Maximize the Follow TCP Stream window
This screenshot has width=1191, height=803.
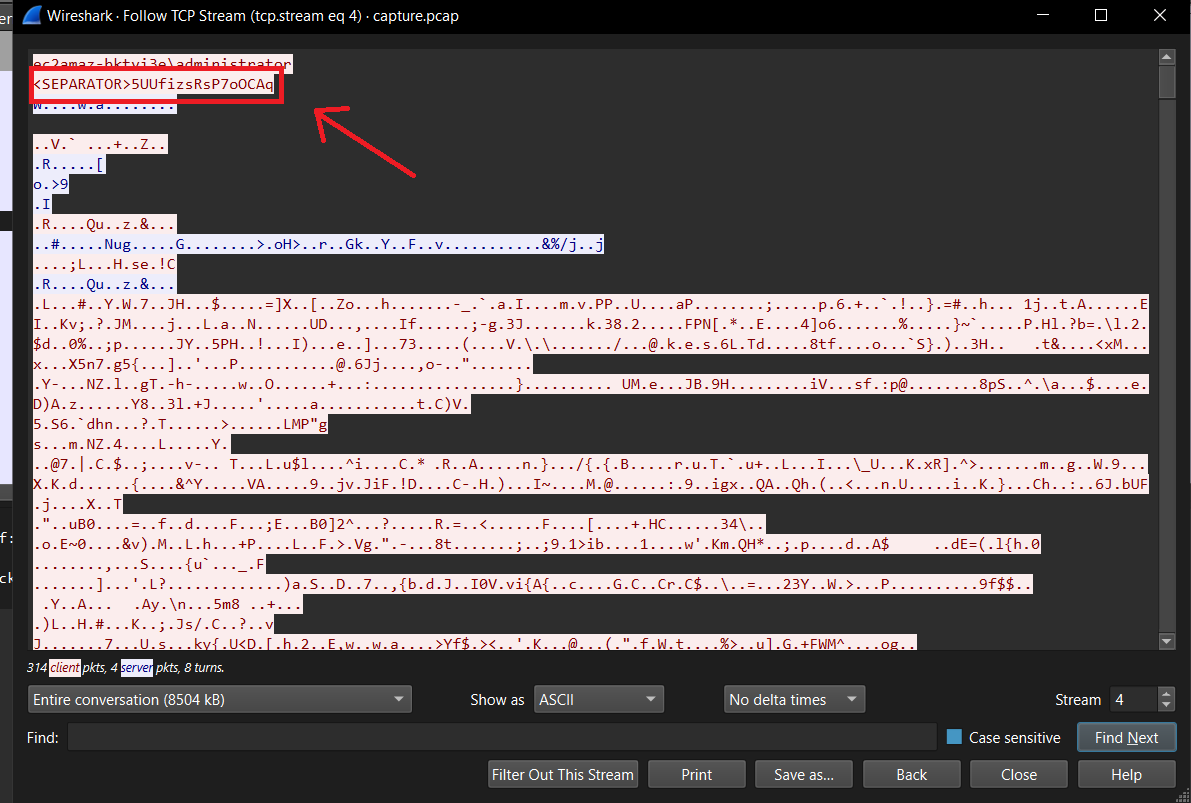tap(1101, 16)
